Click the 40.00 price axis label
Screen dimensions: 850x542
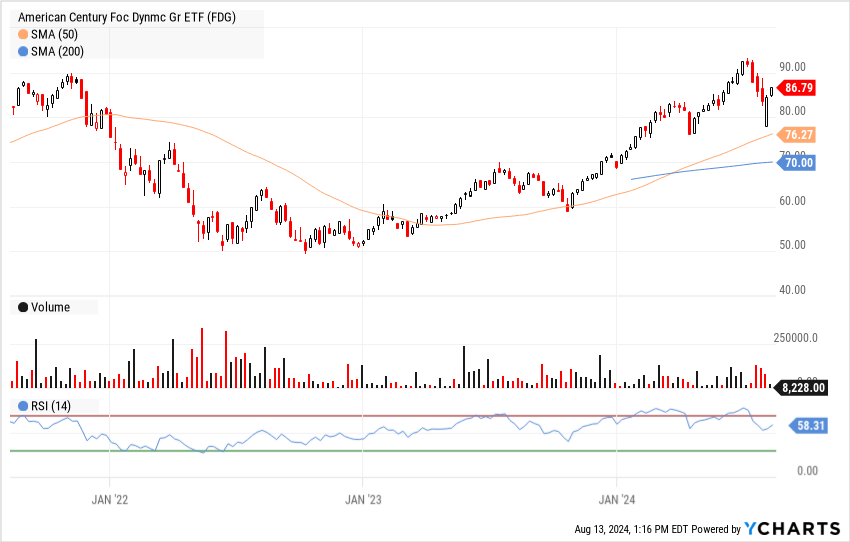(x=793, y=290)
